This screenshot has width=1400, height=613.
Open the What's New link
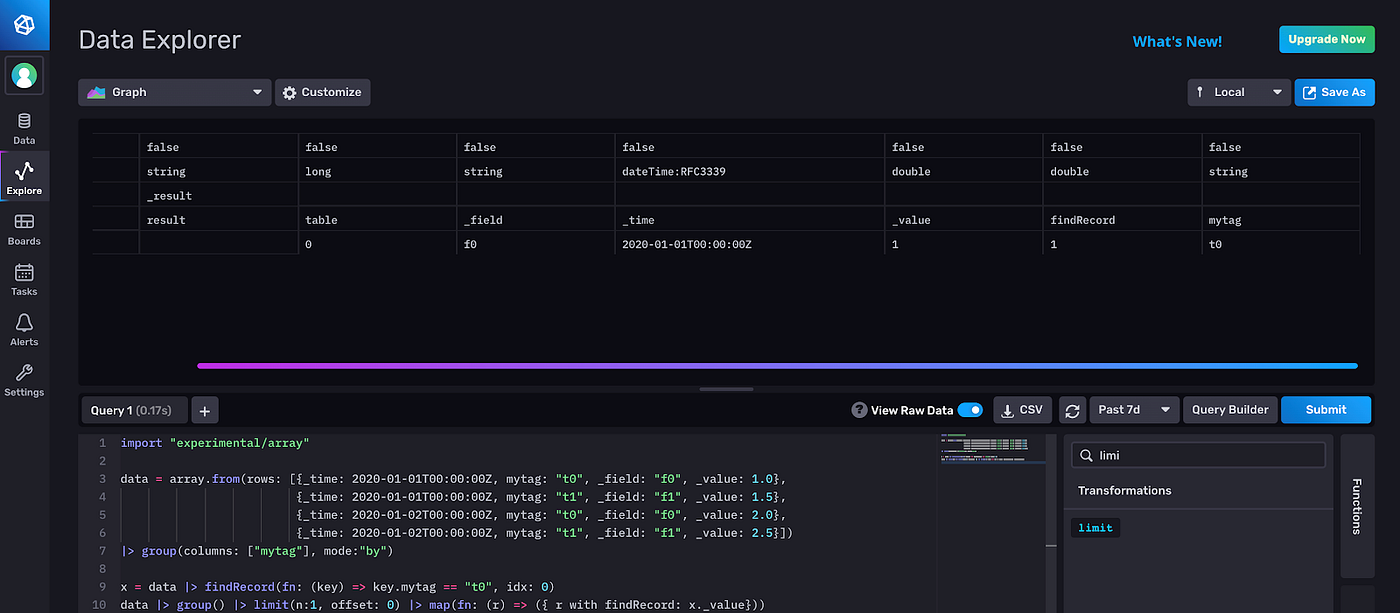pos(1177,41)
